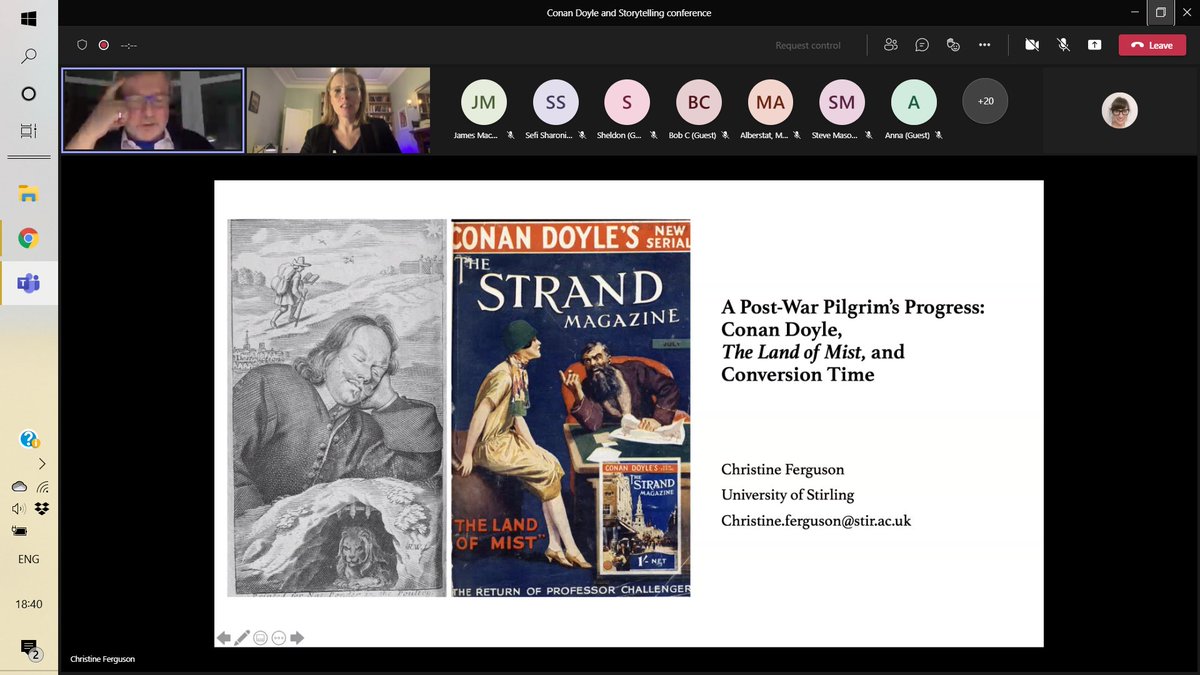Click University of Stirling text

(x=788, y=495)
